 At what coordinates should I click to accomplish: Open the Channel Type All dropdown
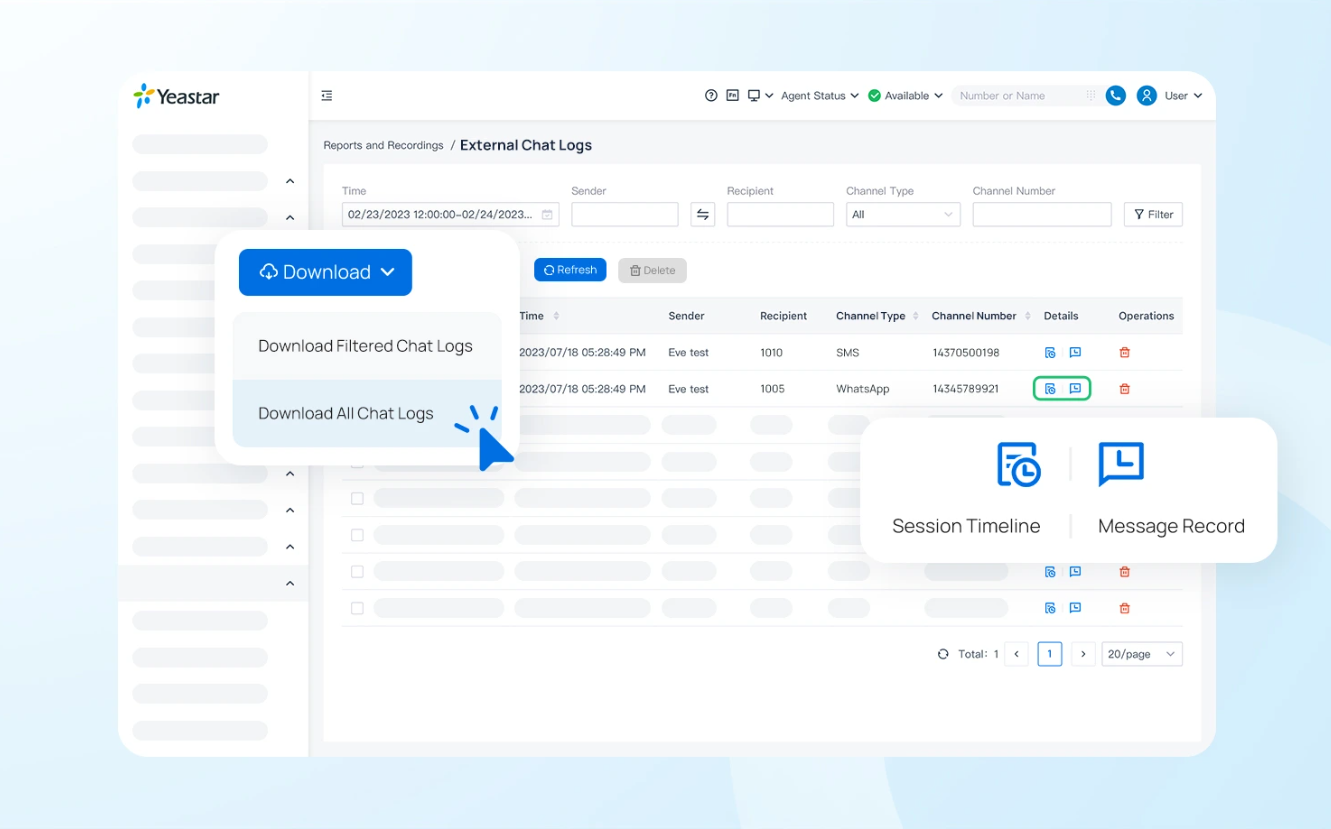[x=903, y=214]
